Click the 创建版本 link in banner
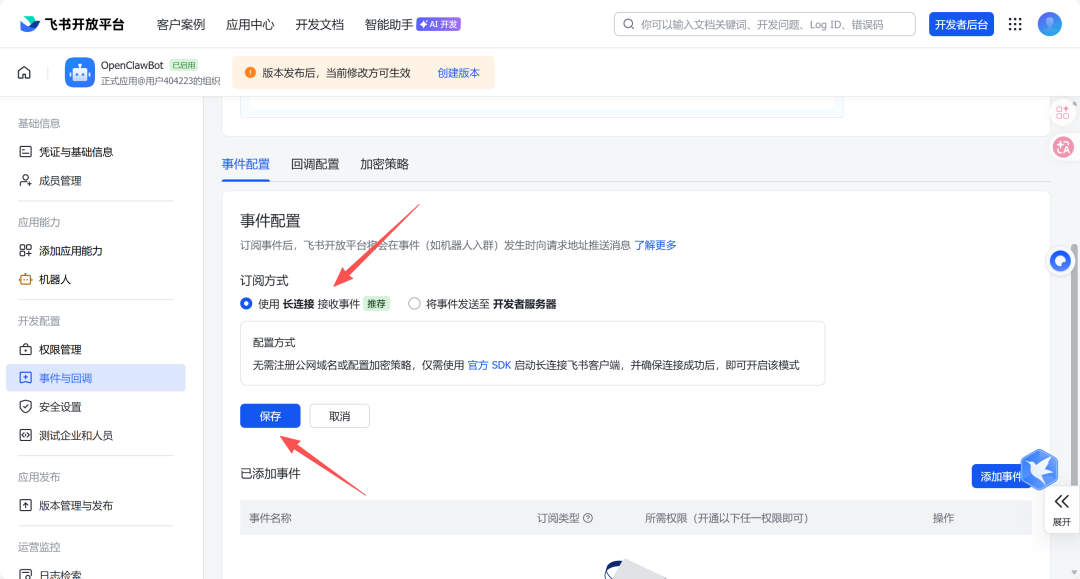1080x579 pixels. click(458, 73)
